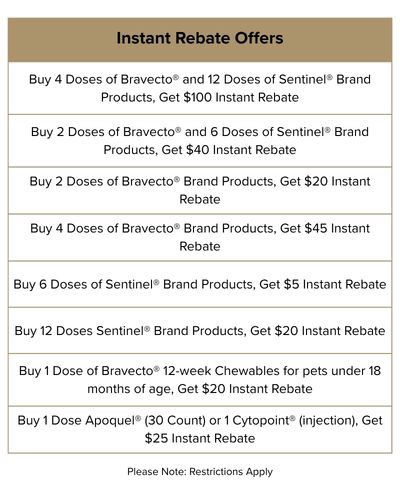Click the Buy 4 Doses Bravecto $45 row

pyautogui.click(x=200, y=237)
